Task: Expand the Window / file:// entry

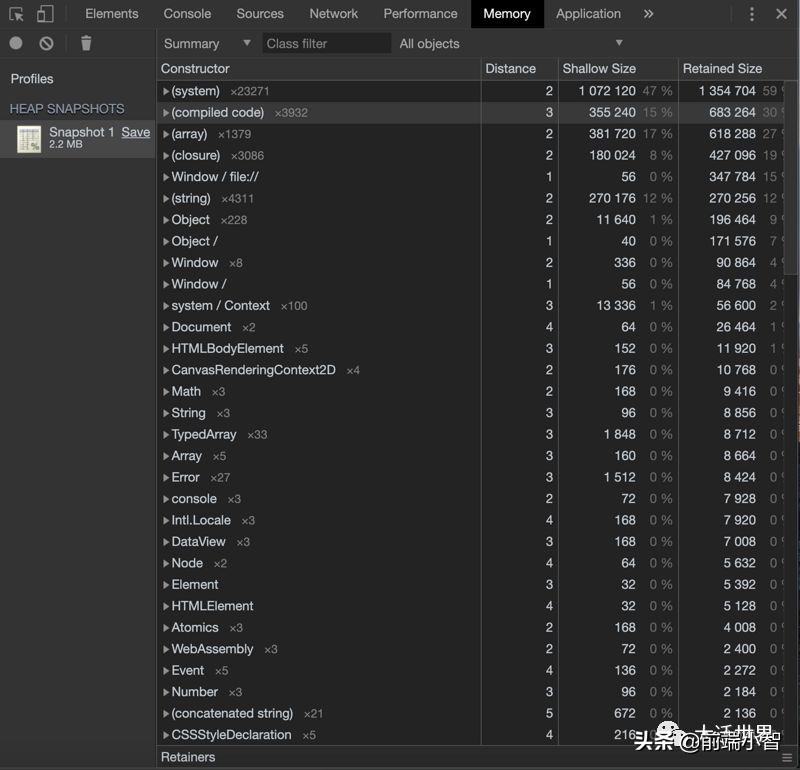Action: tap(168, 177)
